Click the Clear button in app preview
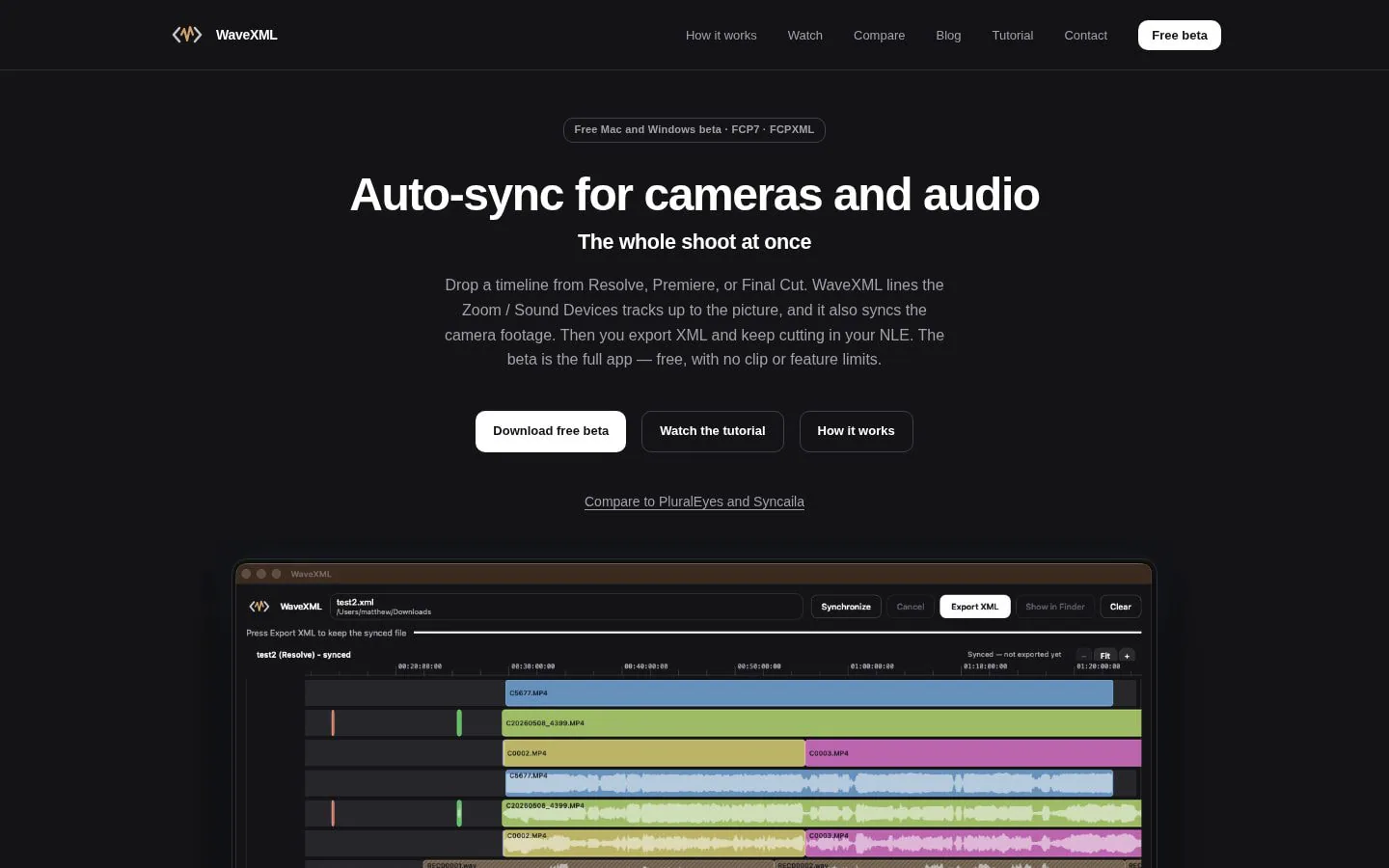 point(1121,607)
